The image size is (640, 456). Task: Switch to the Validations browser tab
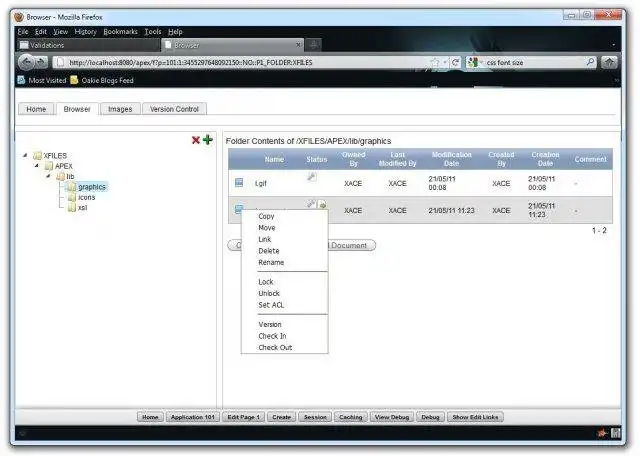88,45
